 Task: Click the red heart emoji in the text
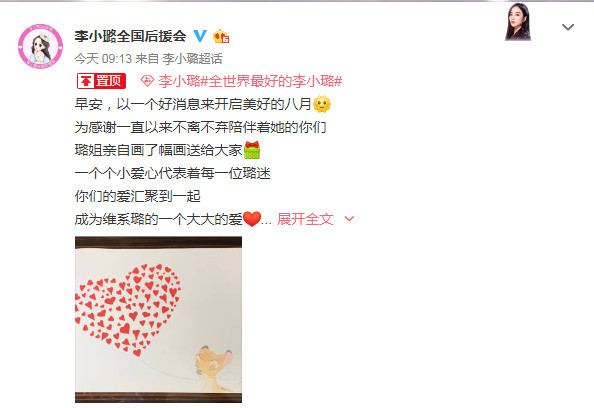pyautogui.click(x=252, y=219)
